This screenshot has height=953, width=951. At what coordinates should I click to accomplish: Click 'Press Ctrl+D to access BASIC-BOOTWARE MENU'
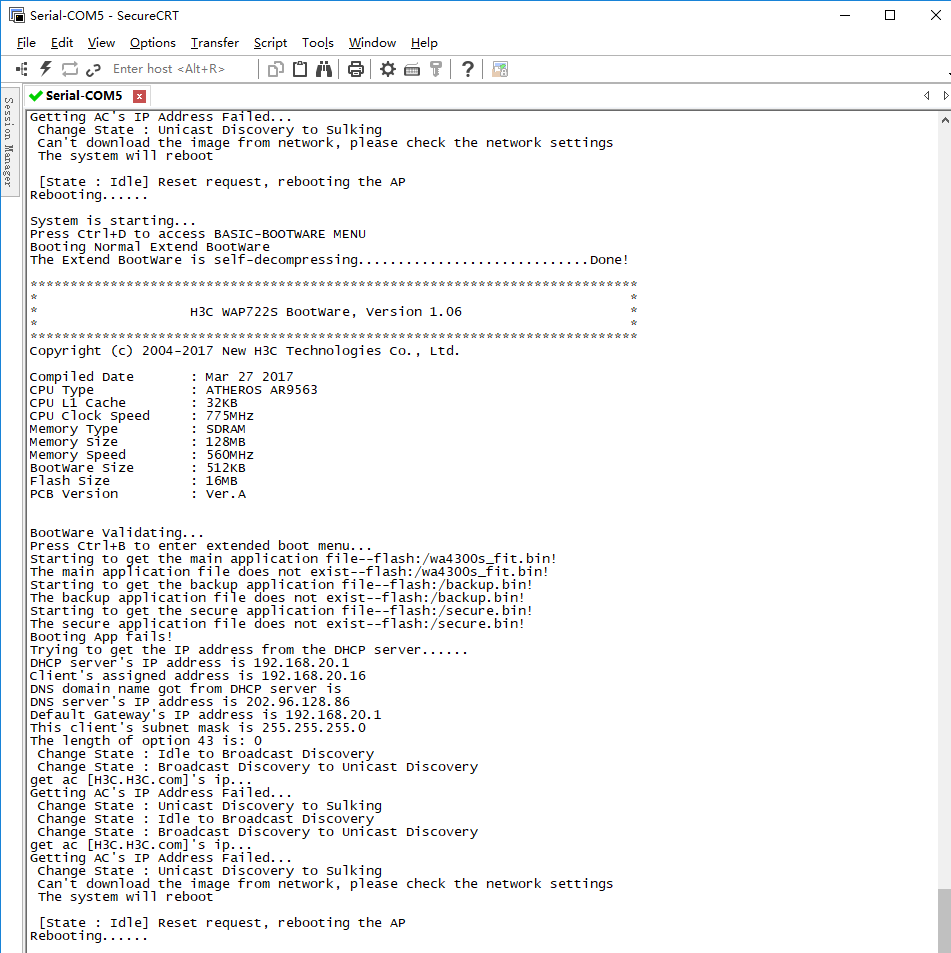(198, 234)
